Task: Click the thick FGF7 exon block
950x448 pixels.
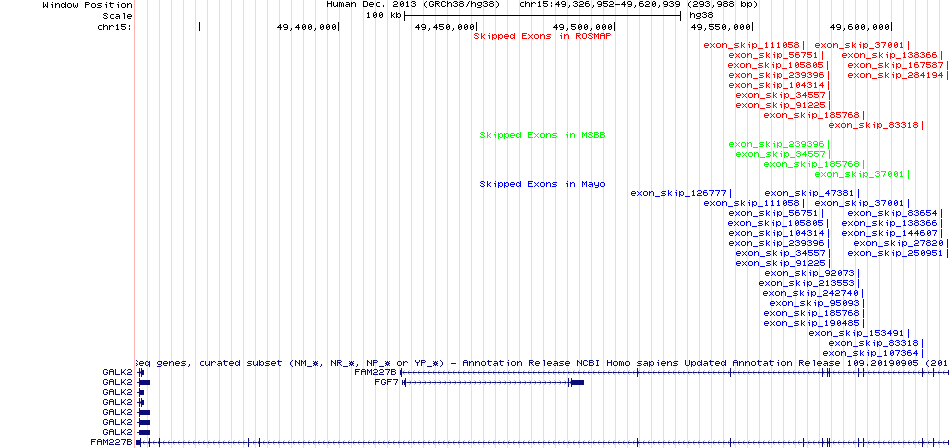Action: point(575,382)
